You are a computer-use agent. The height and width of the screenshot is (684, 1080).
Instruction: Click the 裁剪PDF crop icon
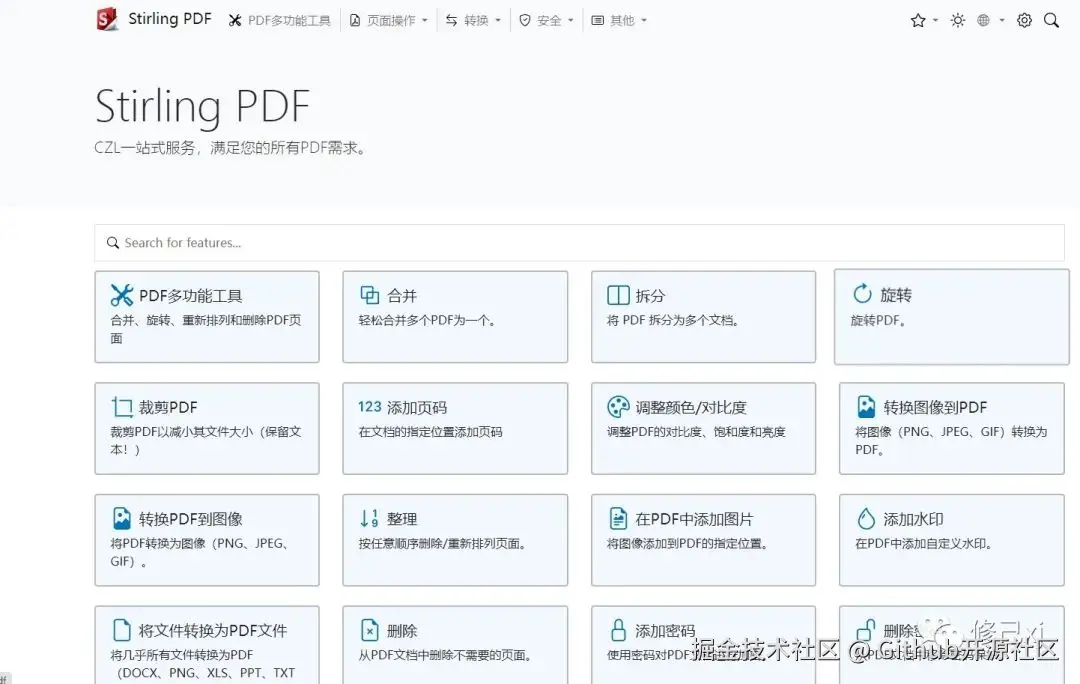(122, 407)
